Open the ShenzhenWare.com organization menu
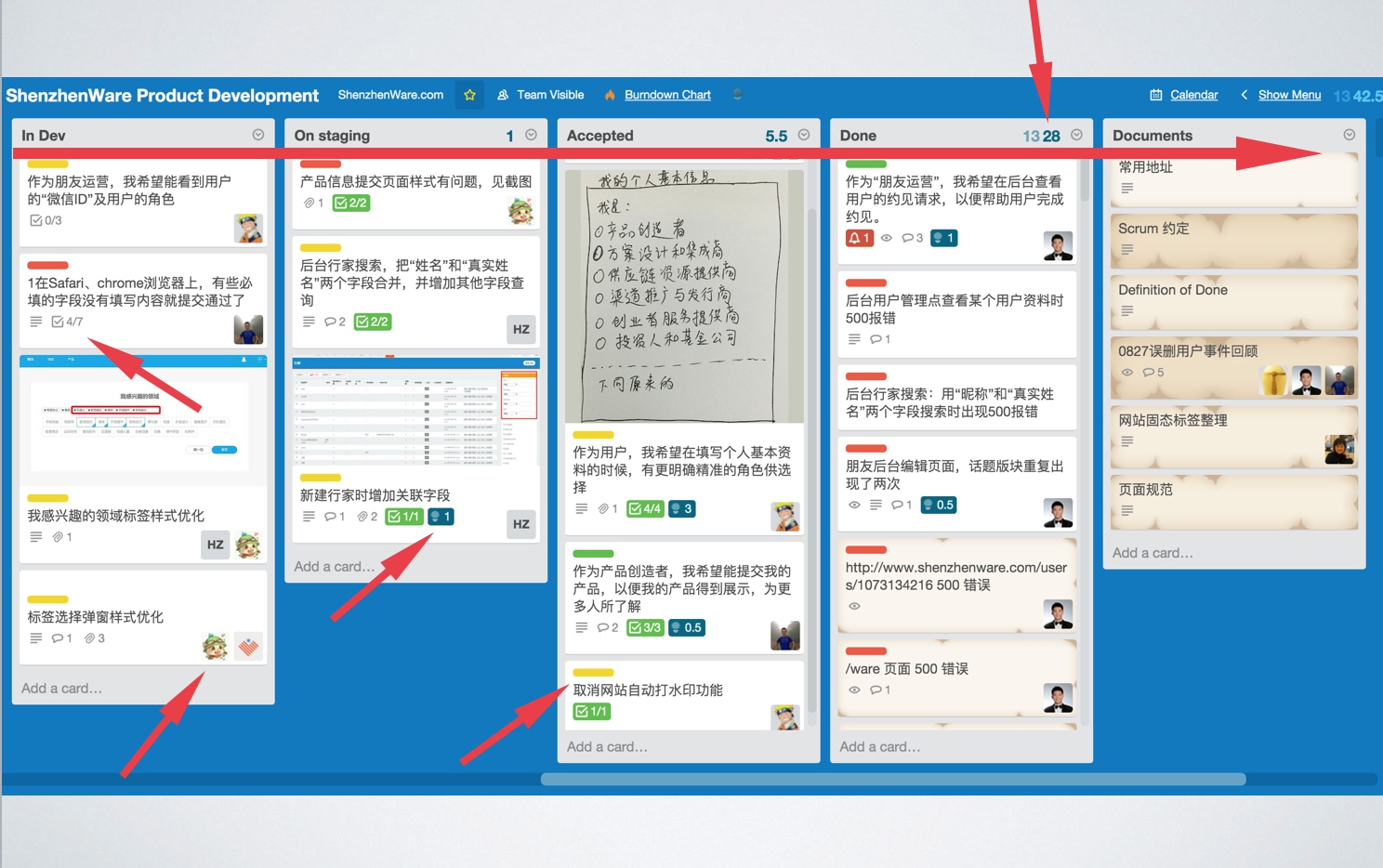This screenshot has width=1383, height=868. [x=390, y=95]
